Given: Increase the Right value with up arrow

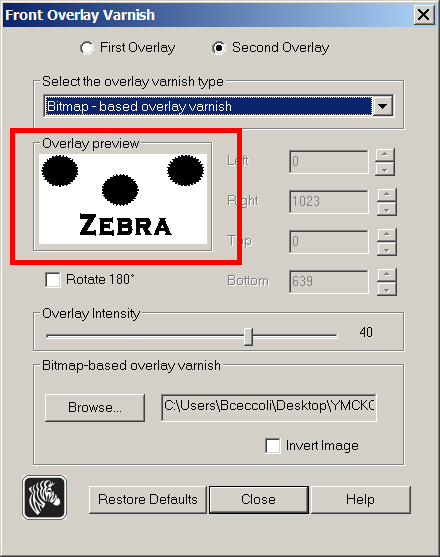Looking at the screenshot, I should (x=387, y=195).
